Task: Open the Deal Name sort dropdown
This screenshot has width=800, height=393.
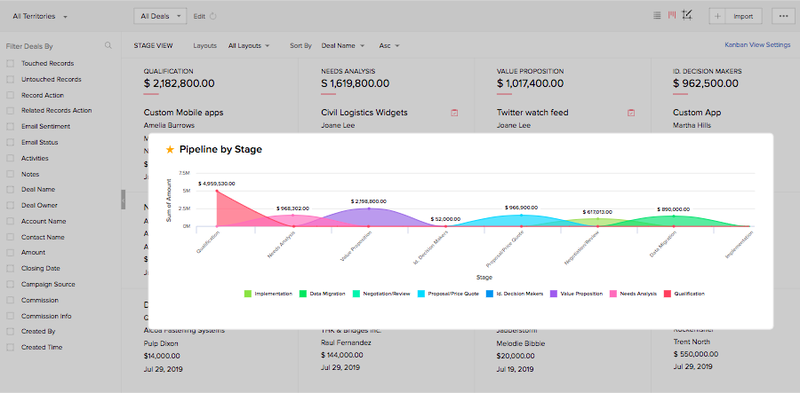Action: coord(343,46)
